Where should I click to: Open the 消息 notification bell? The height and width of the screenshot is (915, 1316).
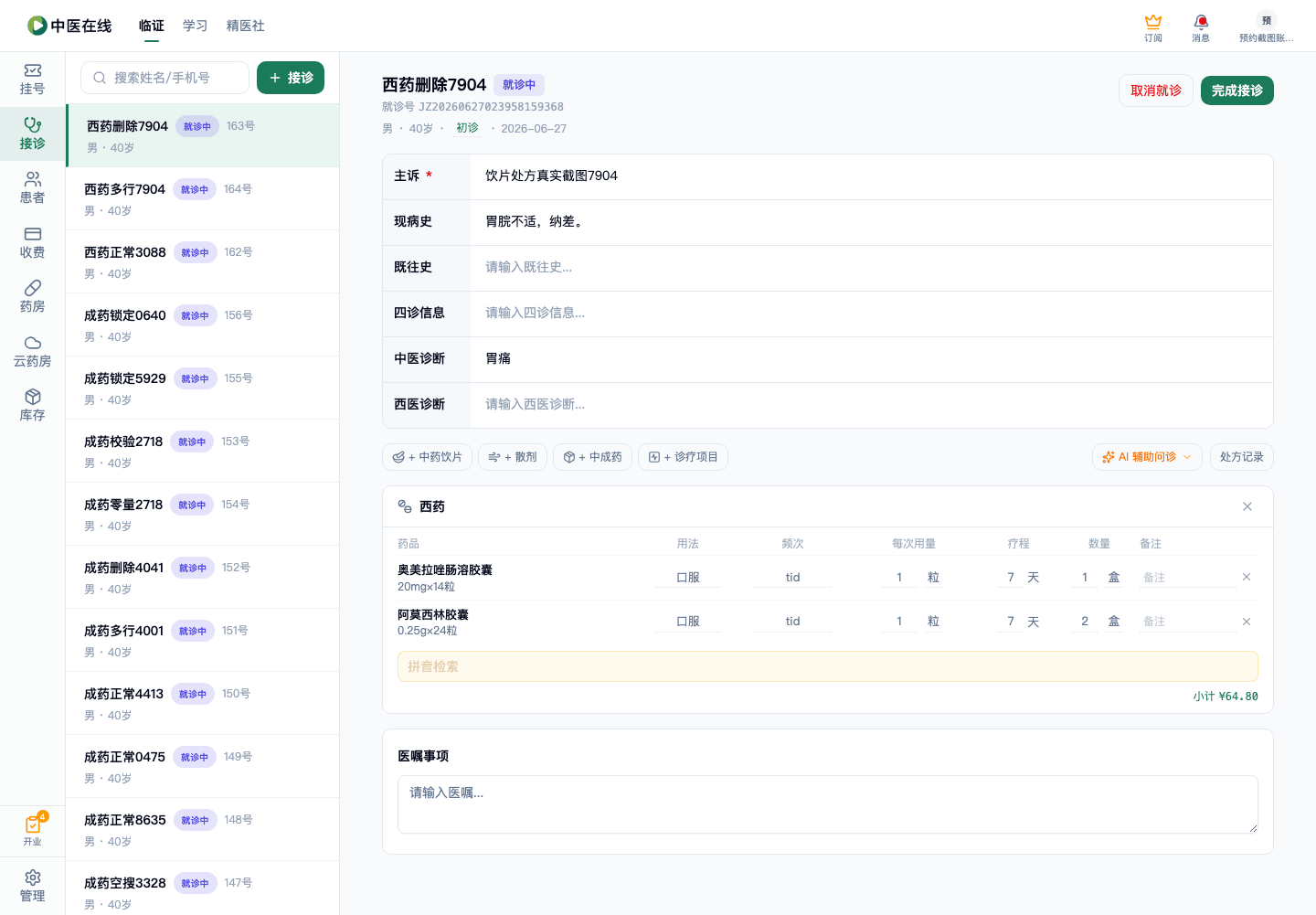tap(1201, 27)
